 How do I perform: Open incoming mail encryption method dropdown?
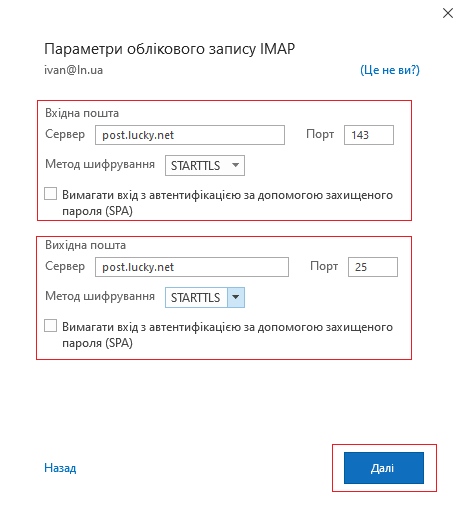pyautogui.click(x=205, y=165)
